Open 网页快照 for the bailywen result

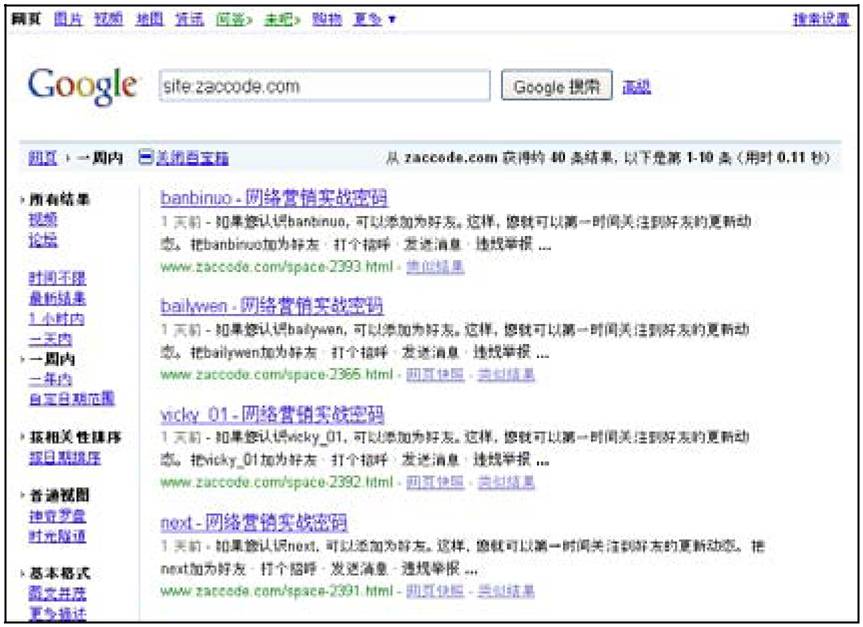tap(435, 375)
